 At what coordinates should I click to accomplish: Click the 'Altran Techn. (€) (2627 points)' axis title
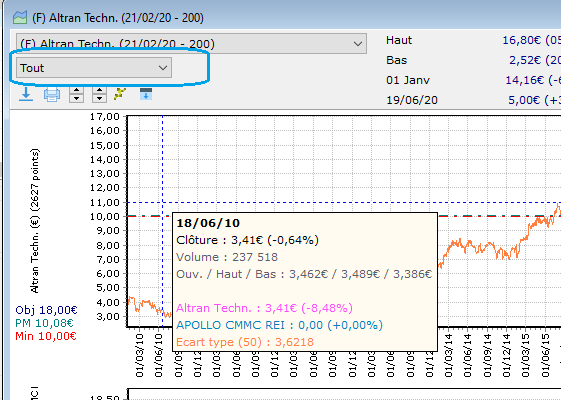(x=35, y=221)
